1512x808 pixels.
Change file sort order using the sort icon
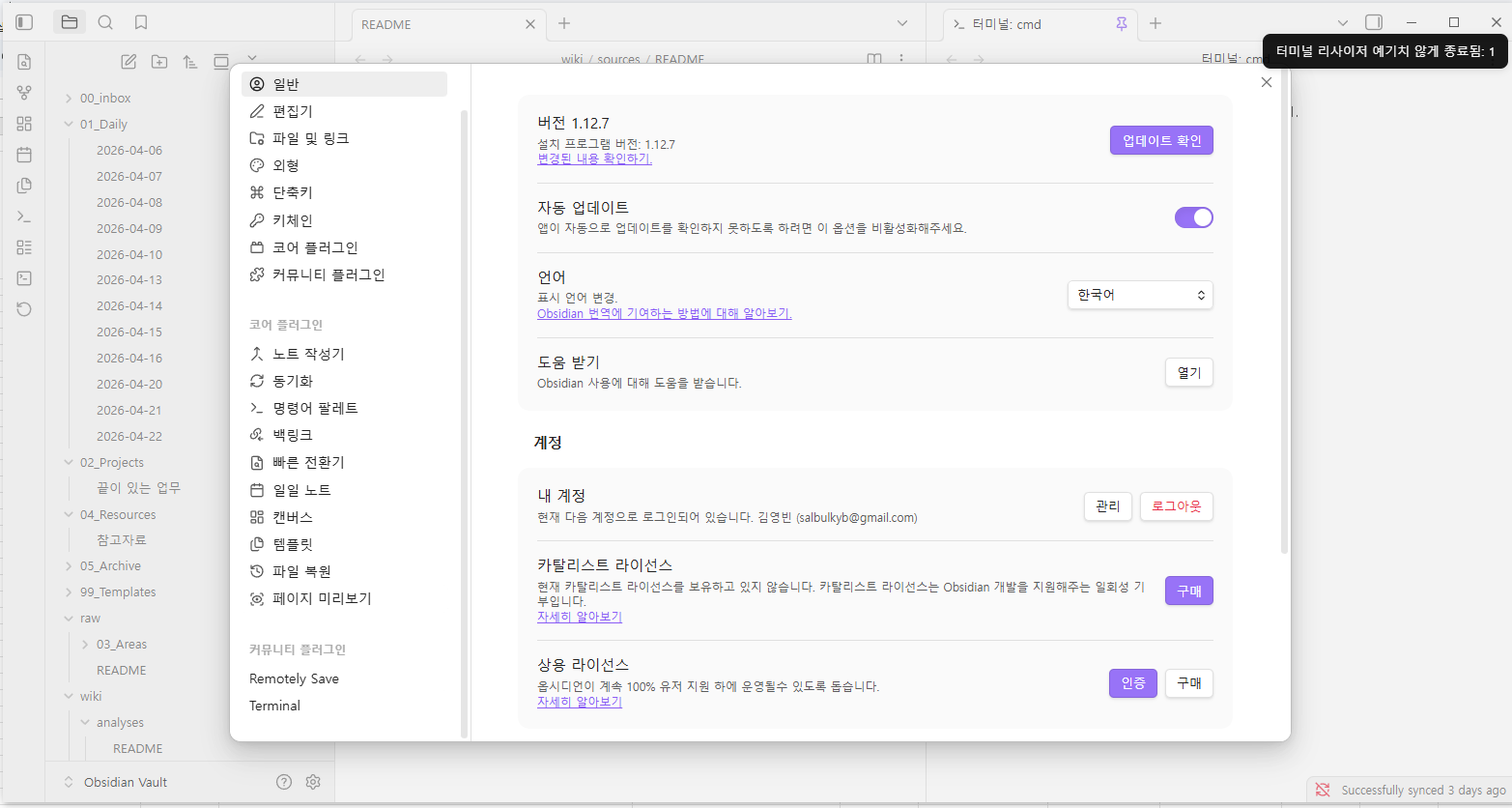point(190,61)
